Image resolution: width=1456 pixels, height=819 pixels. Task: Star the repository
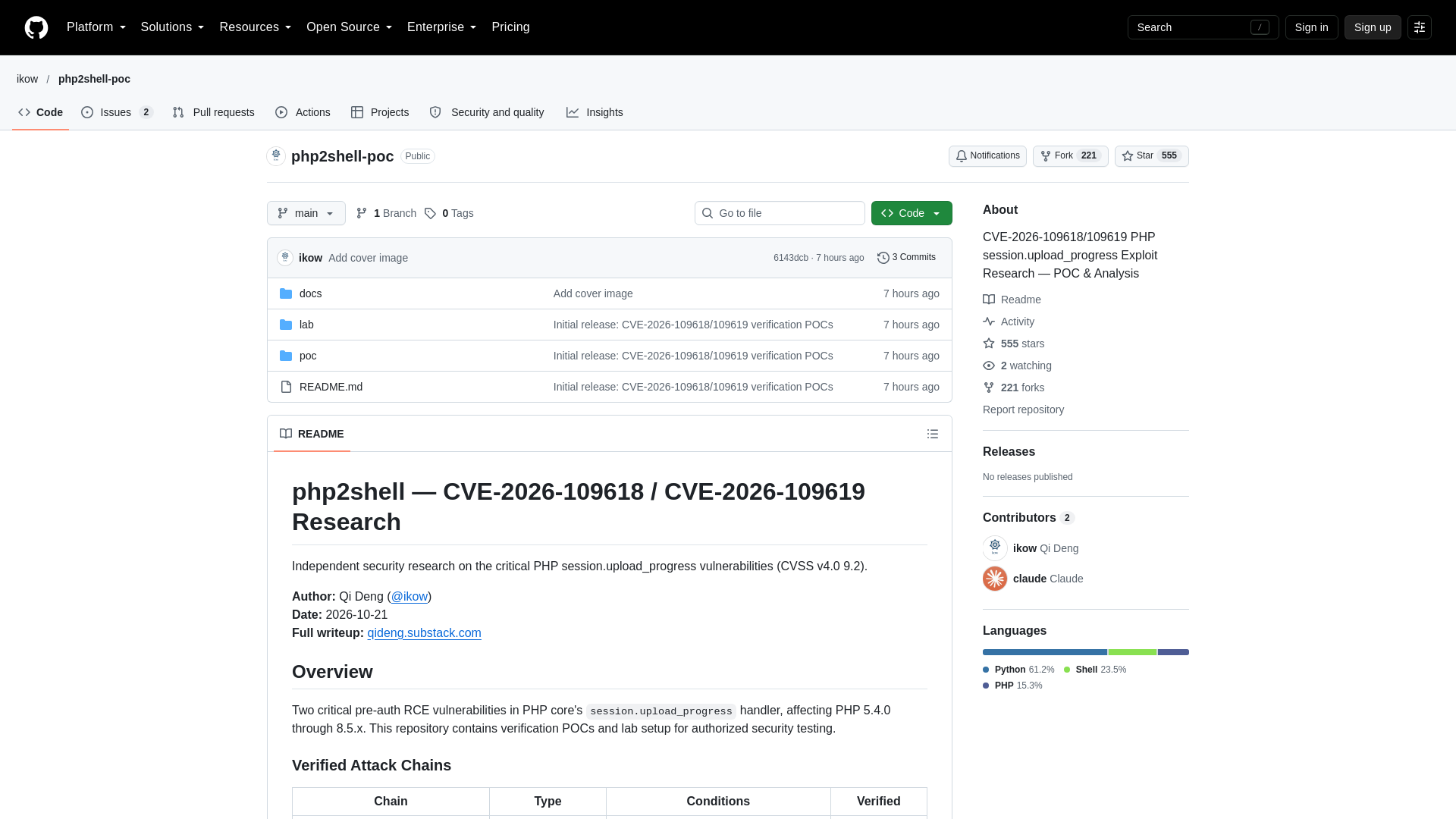[x=1152, y=156]
